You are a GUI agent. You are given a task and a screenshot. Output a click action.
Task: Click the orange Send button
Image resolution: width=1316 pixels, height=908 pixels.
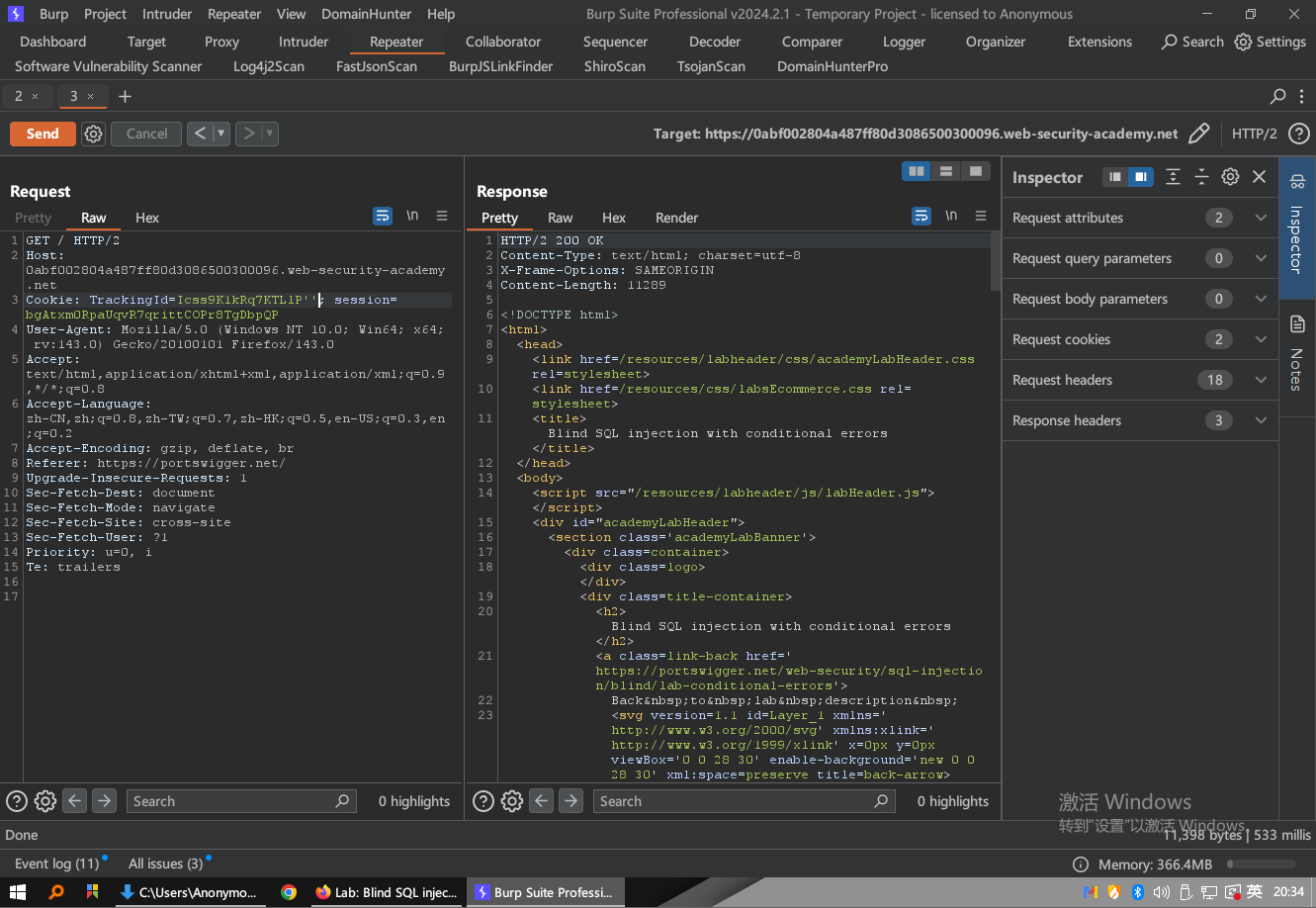coord(43,134)
